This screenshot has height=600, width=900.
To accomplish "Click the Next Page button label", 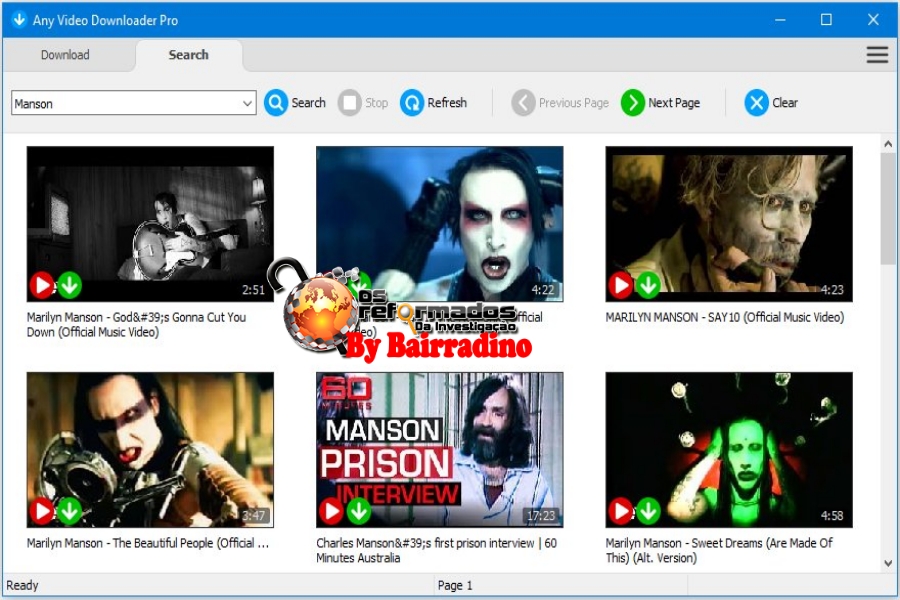I will pos(674,103).
